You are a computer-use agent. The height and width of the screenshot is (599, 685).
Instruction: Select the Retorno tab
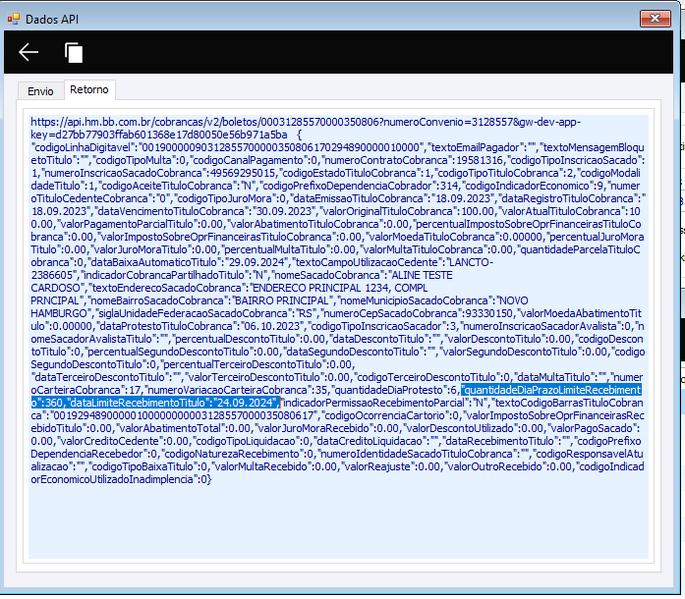[89, 90]
